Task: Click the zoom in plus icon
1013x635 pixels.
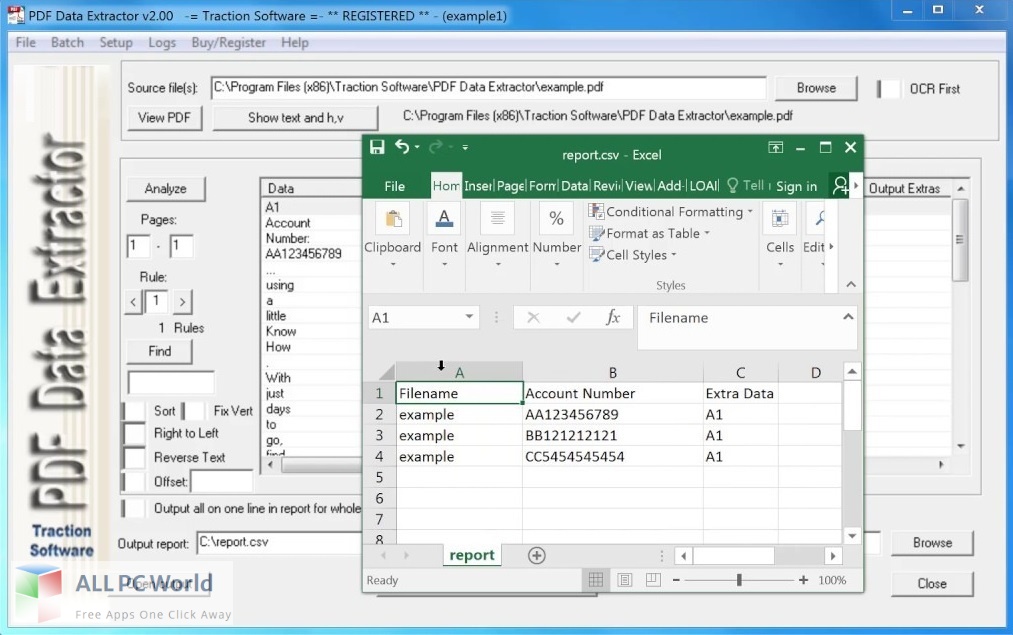Action: click(803, 580)
